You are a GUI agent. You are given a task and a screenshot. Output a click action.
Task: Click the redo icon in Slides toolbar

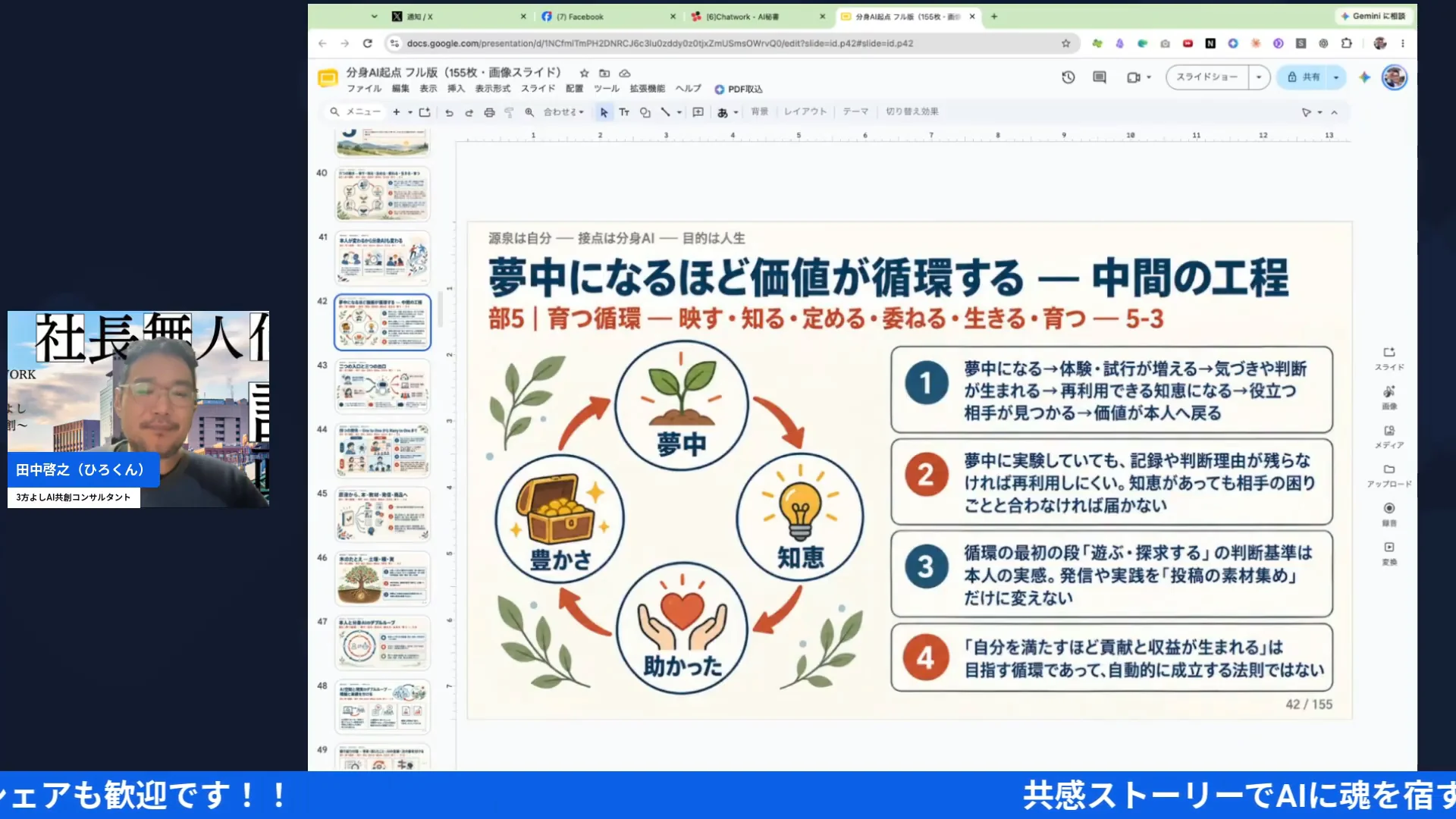pos(469,112)
